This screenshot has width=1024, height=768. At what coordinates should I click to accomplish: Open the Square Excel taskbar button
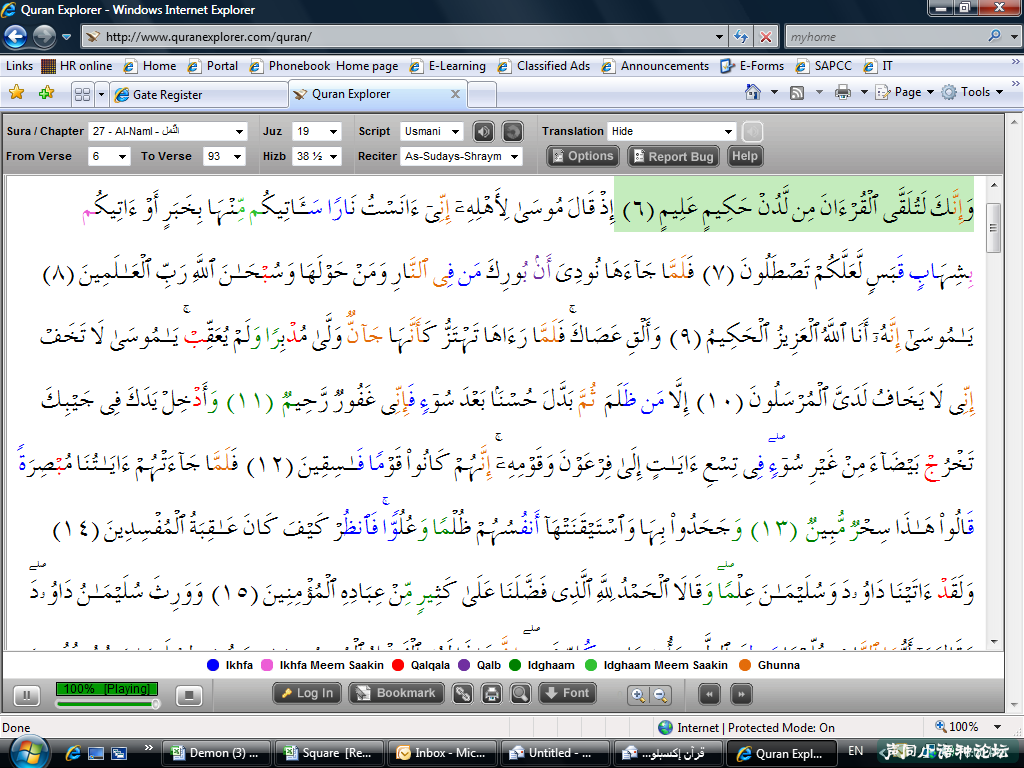(x=328, y=753)
